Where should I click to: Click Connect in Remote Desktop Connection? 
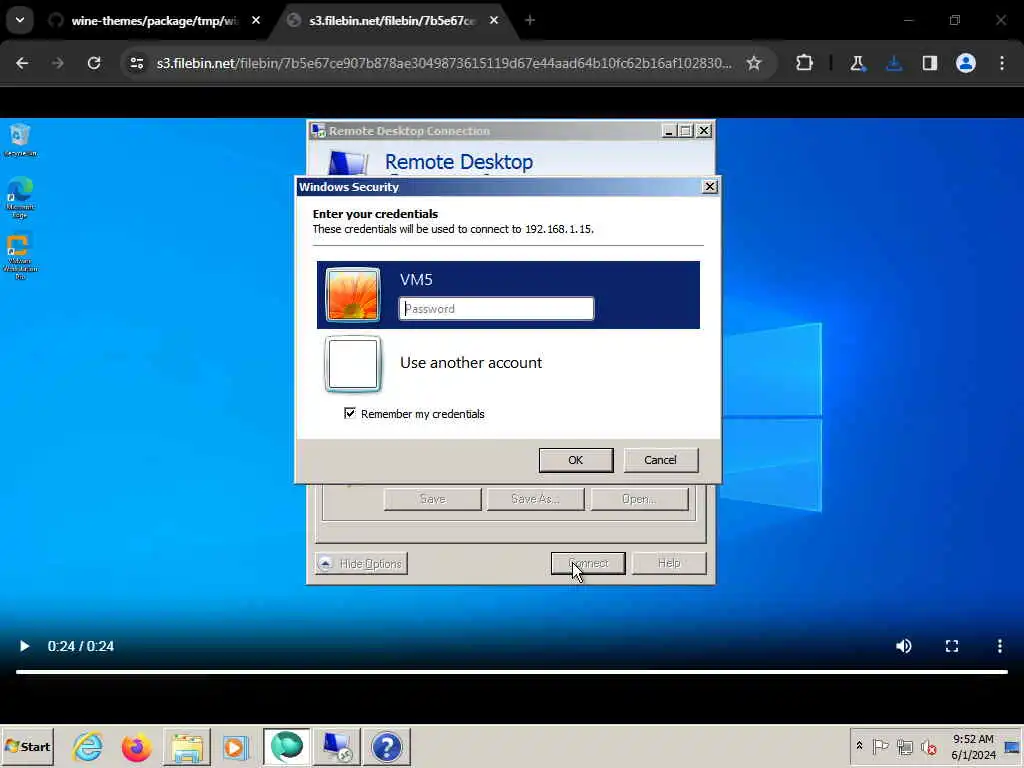[588, 564]
